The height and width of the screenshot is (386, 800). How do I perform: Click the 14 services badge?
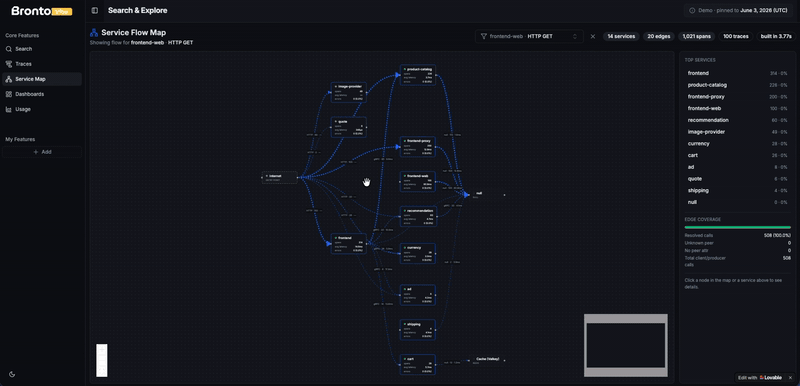pyautogui.click(x=621, y=37)
